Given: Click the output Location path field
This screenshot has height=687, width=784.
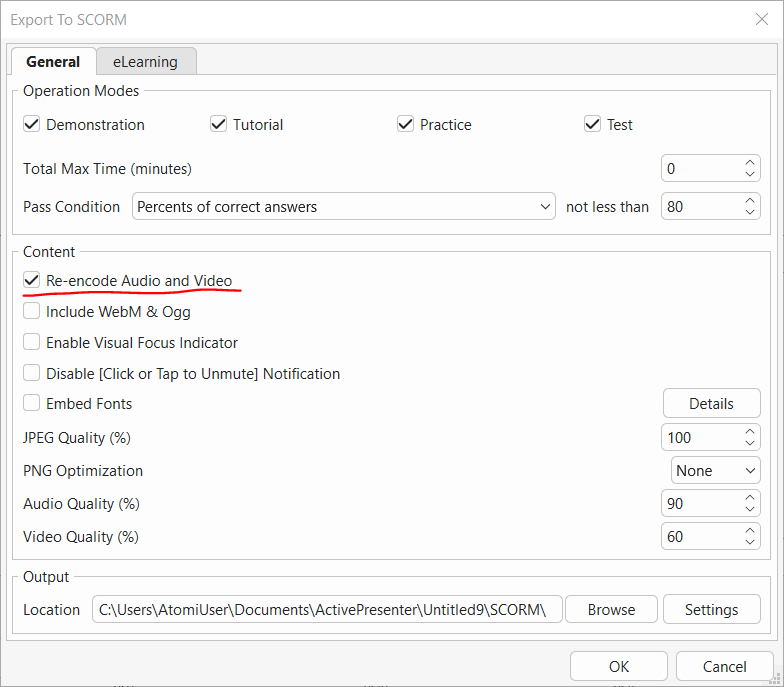Looking at the screenshot, I should click(326, 610).
